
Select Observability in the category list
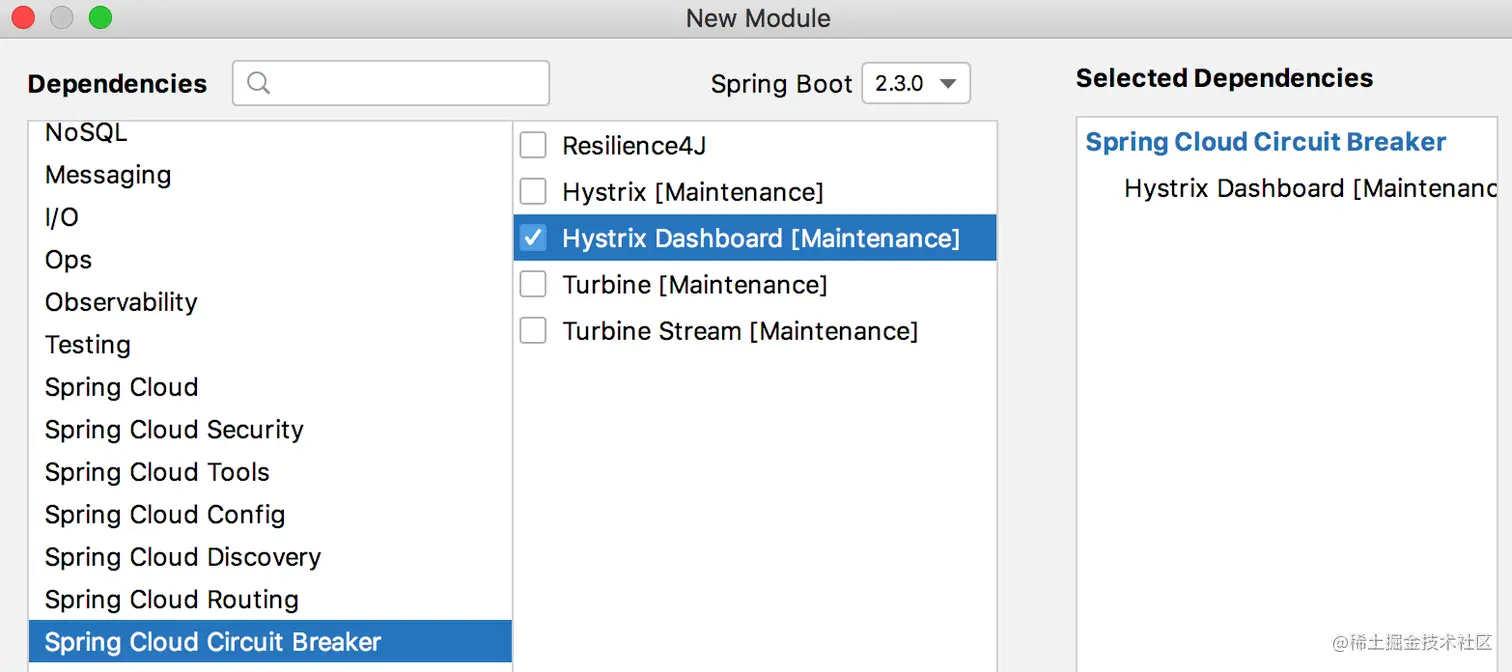coord(121,302)
